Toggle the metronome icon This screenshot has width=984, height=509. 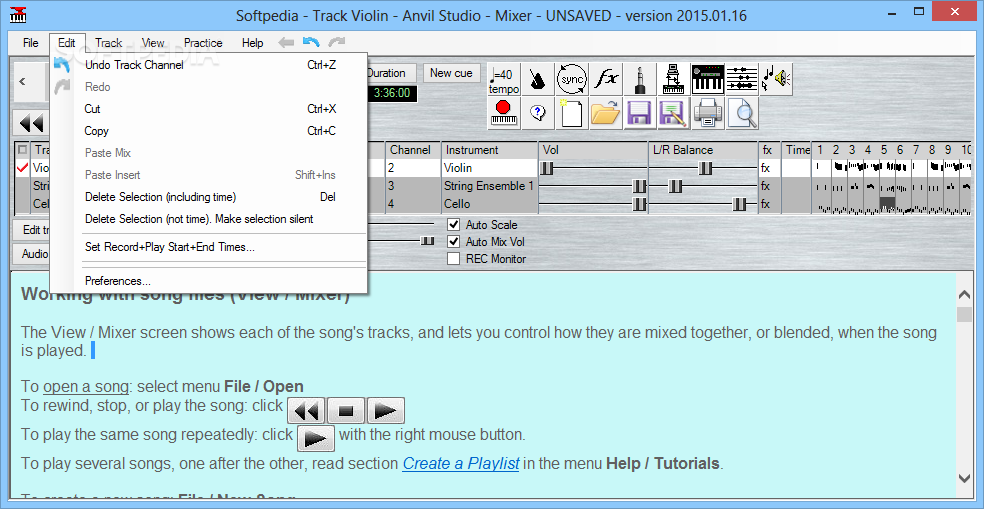538,80
